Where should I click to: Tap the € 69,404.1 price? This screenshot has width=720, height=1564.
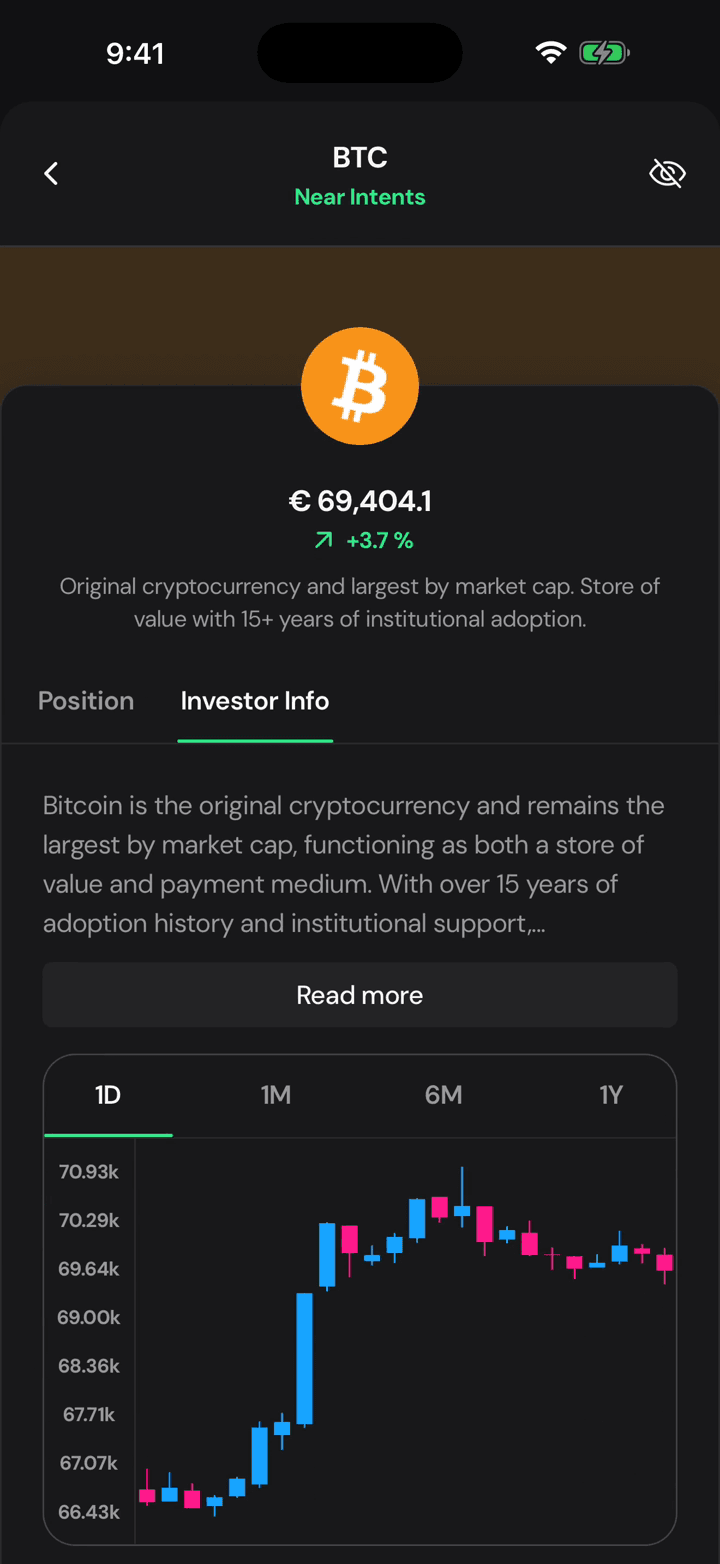360,501
